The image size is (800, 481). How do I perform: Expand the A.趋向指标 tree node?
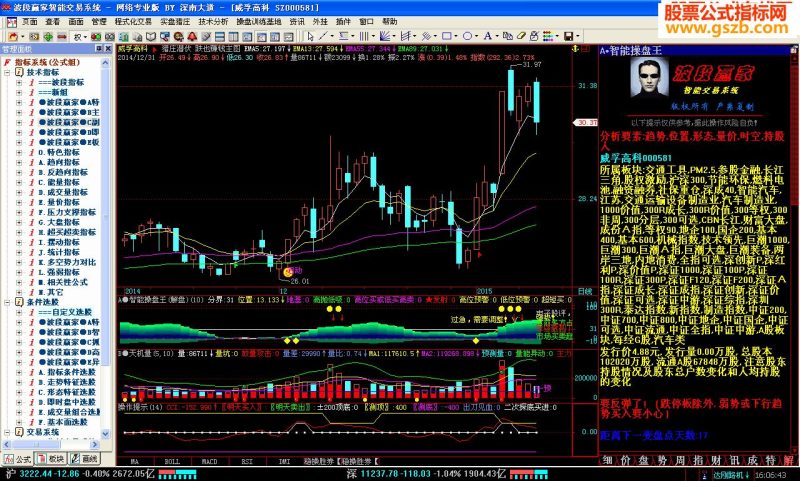(19, 162)
